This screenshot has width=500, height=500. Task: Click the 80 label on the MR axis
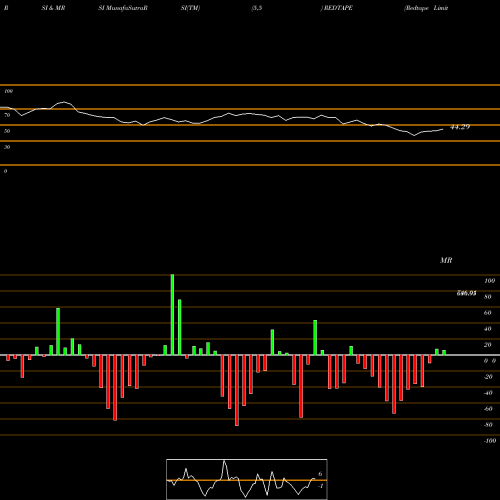point(488,297)
